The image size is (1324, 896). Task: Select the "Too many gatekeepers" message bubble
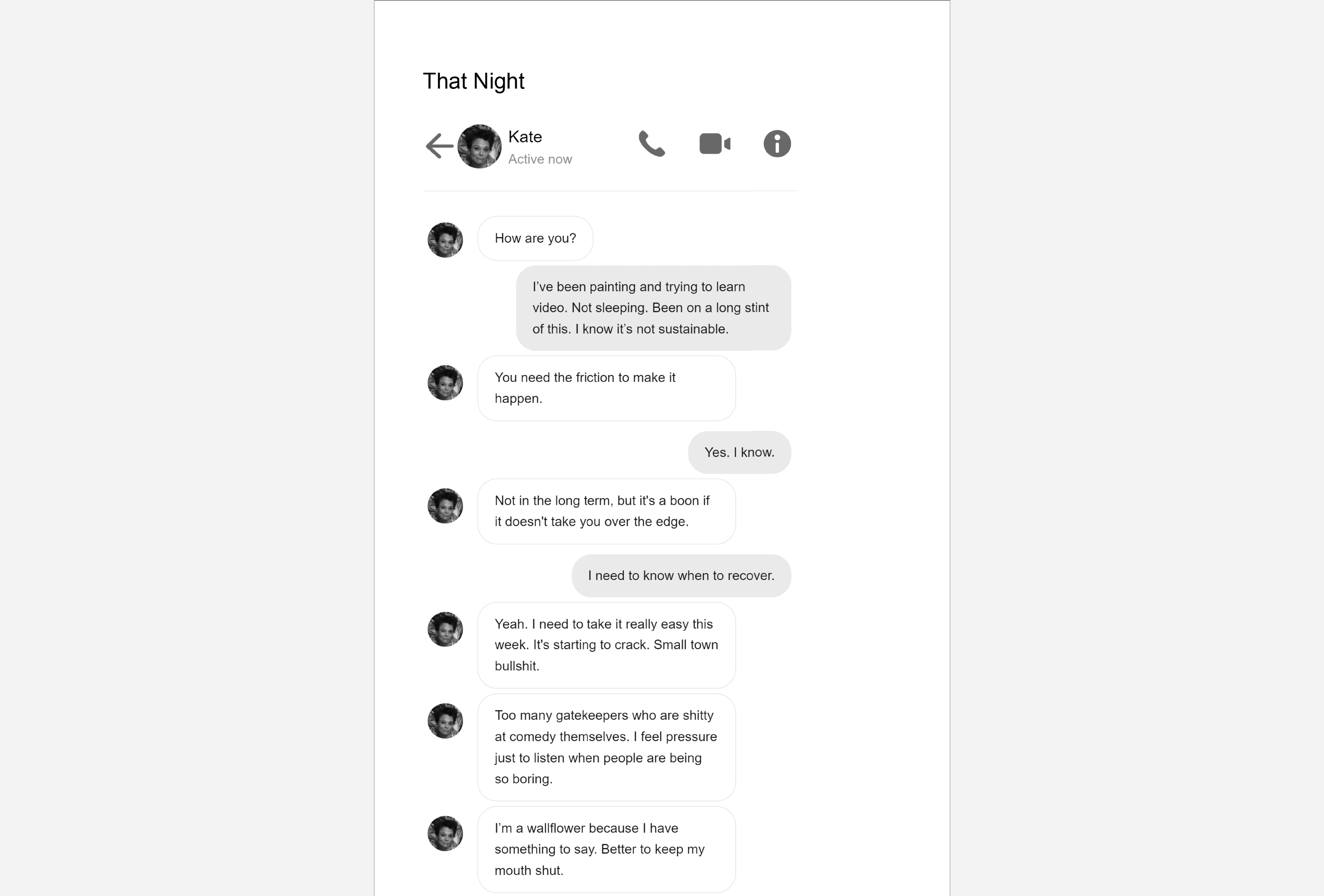(x=606, y=747)
